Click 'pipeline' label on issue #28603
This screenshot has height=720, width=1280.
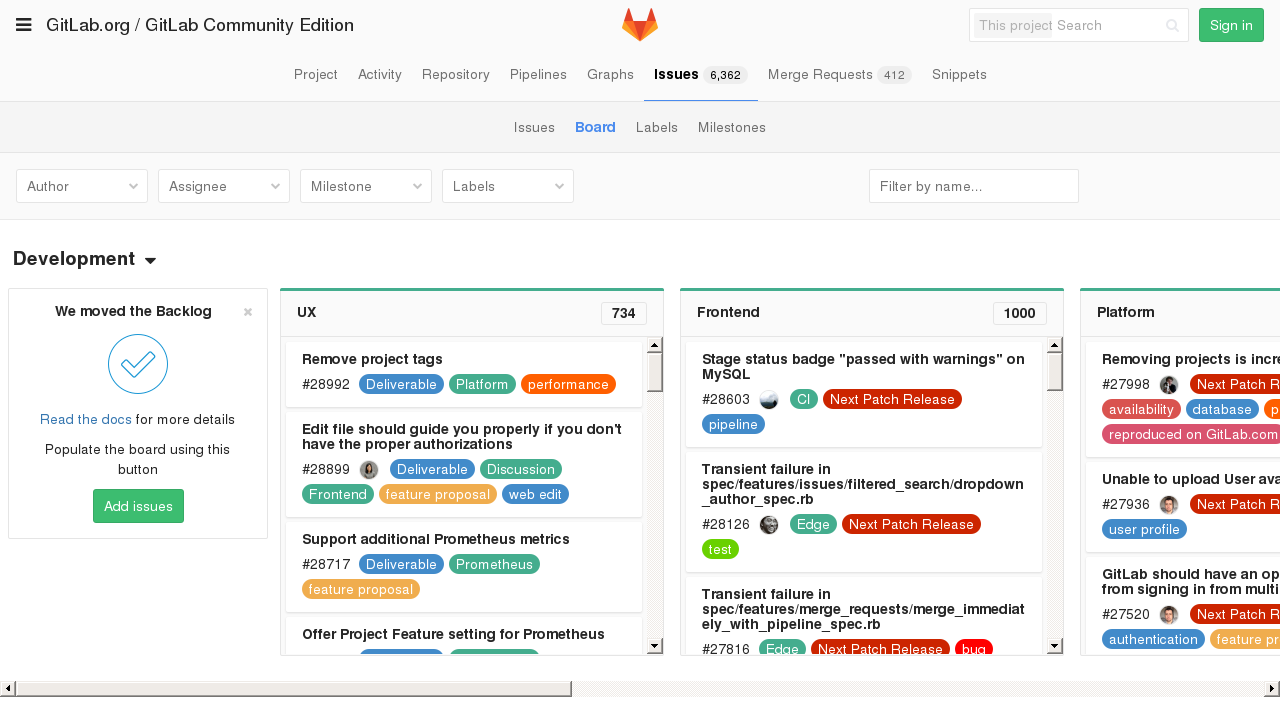tap(733, 424)
